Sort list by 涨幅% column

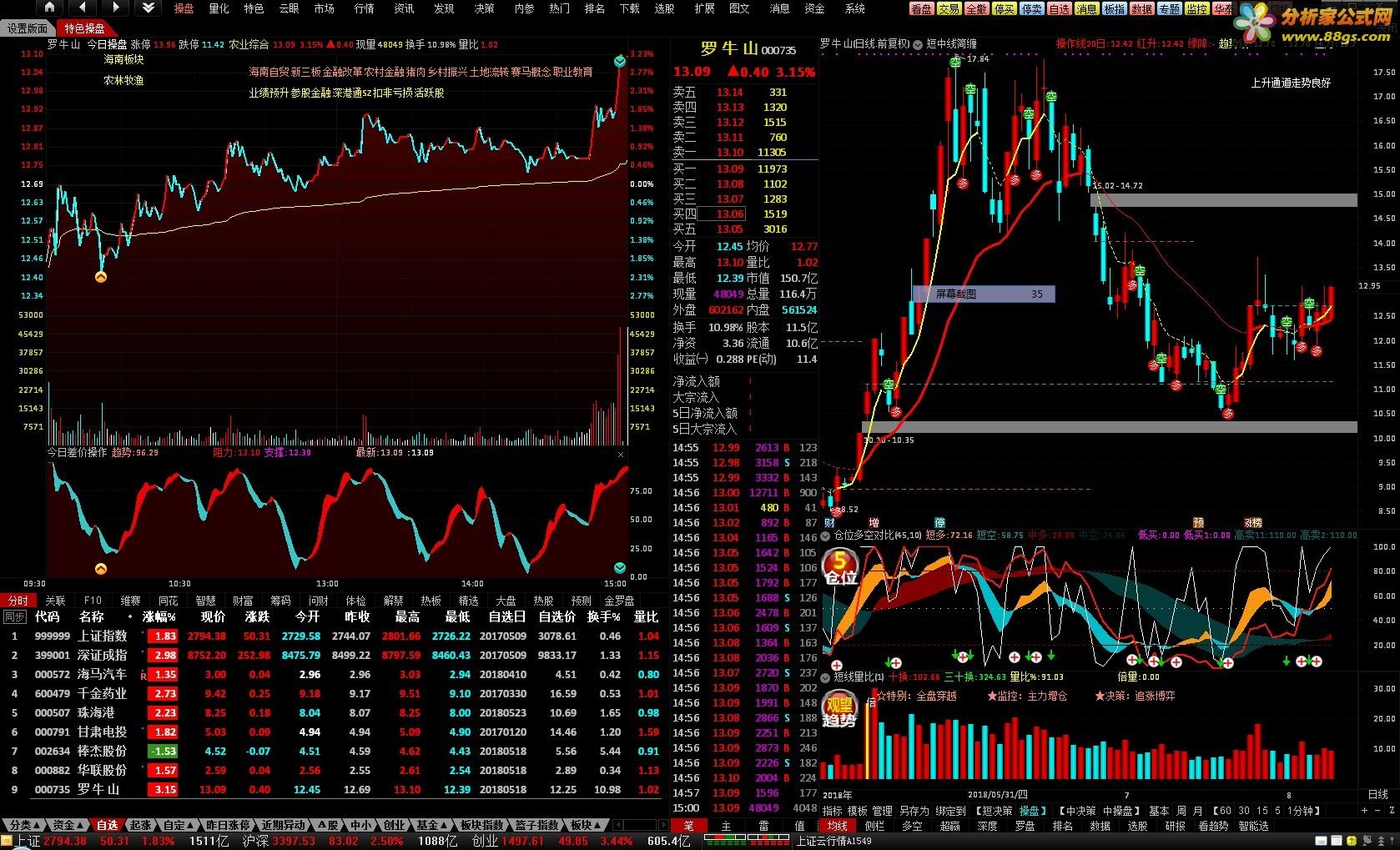159,617
